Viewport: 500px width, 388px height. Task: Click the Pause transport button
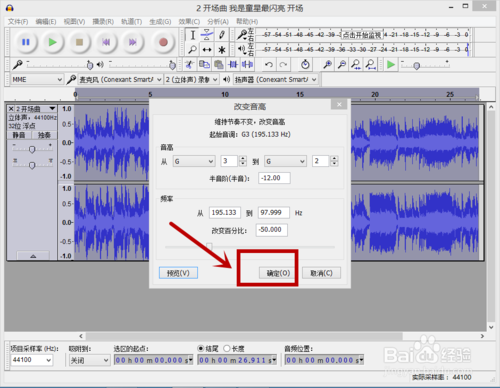(x=26, y=42)
